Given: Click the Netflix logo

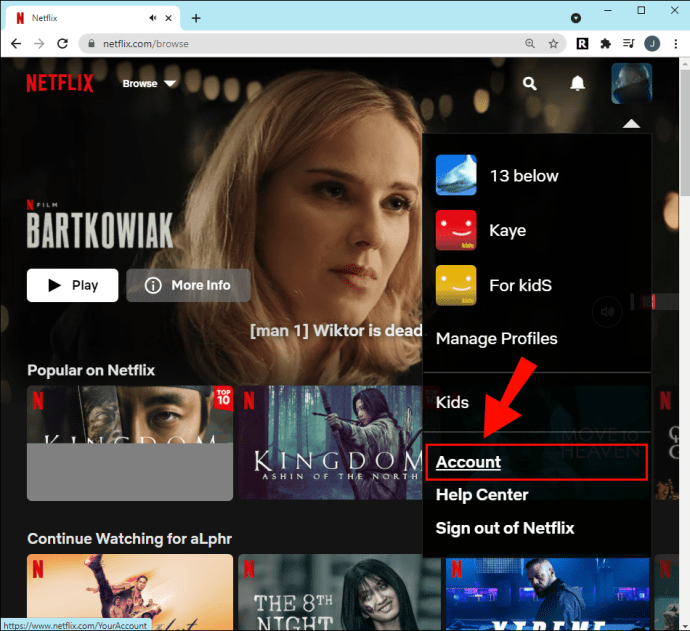Looking at the screenshot, I should point(60,83).
